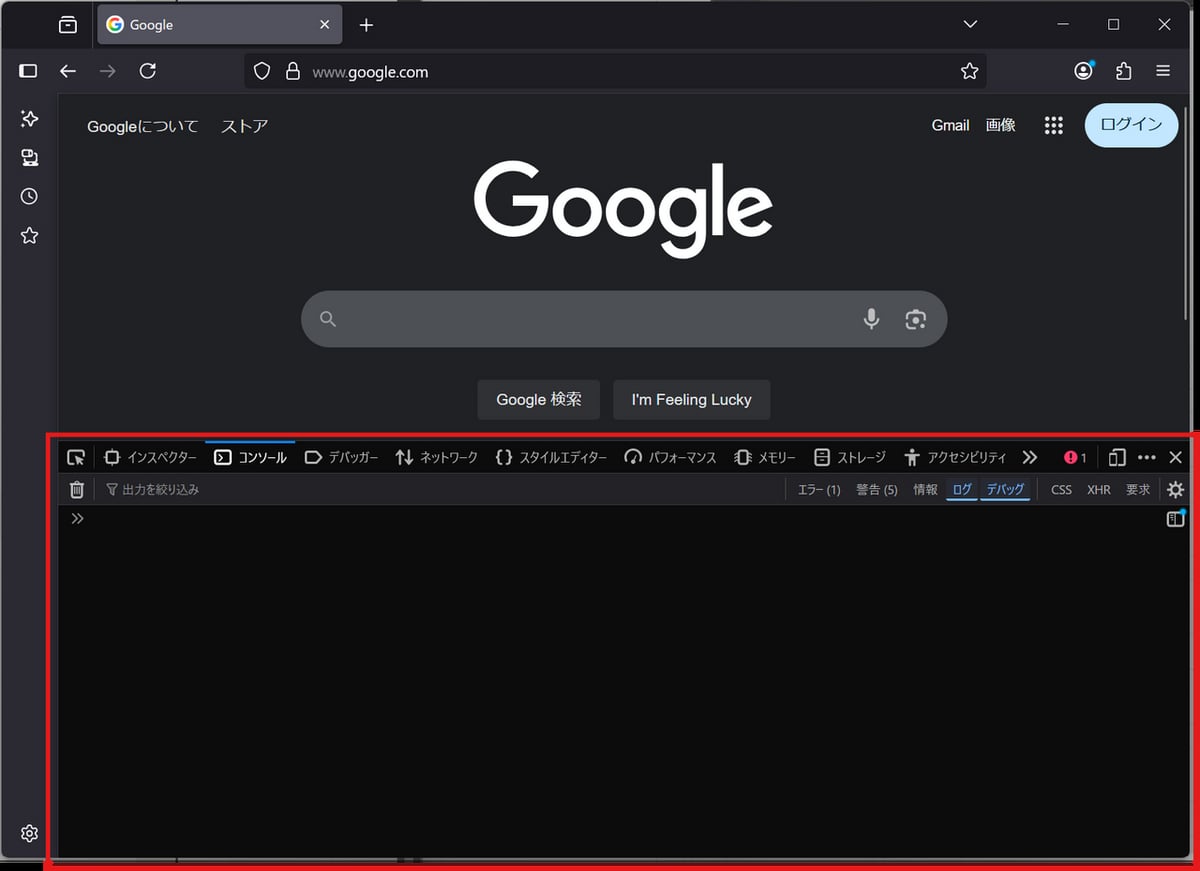1200x871 pixels.
Task: Click the URL address bar
Action: click(x=615, y=71)
